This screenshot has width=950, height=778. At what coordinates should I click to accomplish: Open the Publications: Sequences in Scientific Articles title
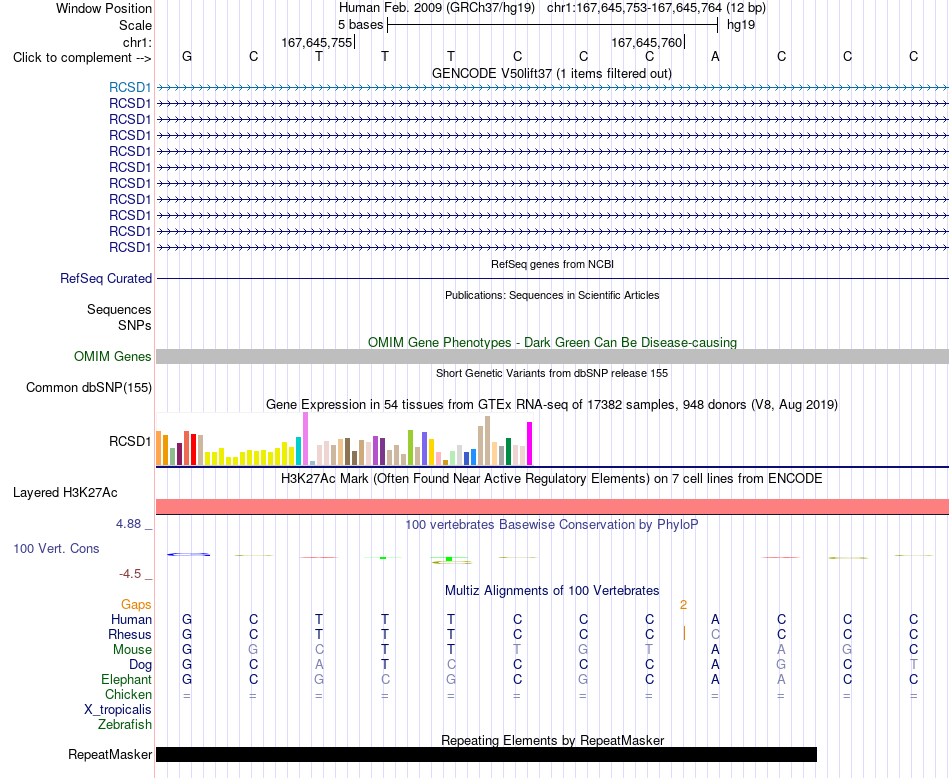(552, 295)
